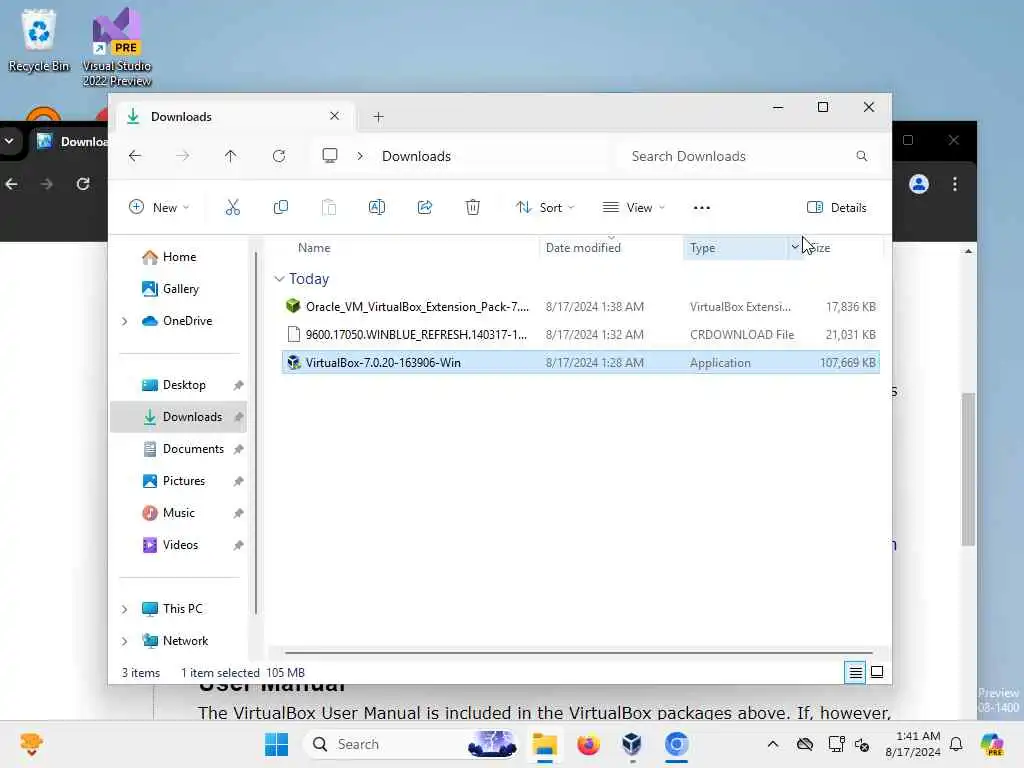Click Chrome page vertical scrollbar thumb

pos(968,469)
